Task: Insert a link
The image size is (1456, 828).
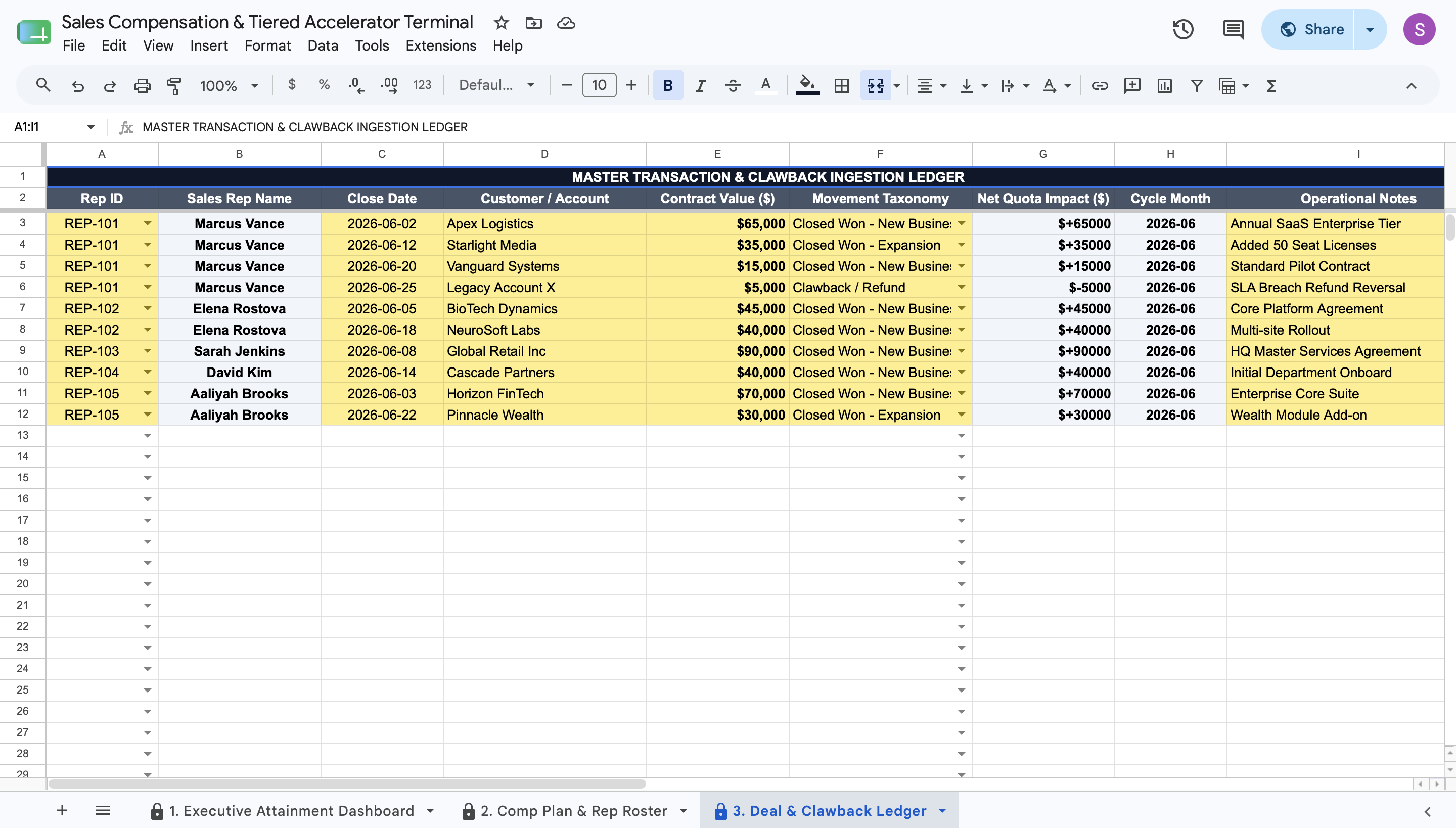Action: pos(1100,86)
